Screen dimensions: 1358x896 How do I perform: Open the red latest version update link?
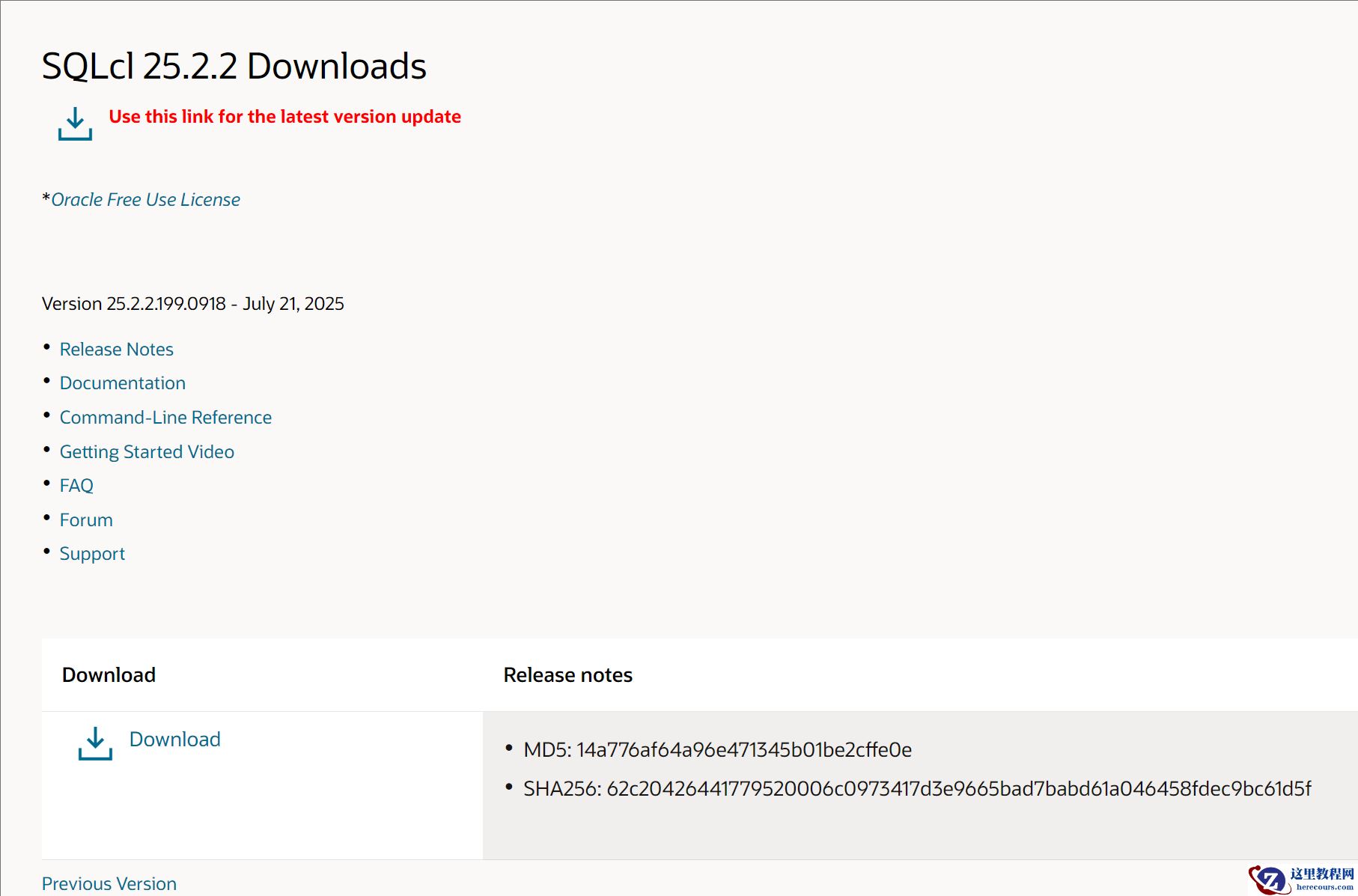coord(284,117)
